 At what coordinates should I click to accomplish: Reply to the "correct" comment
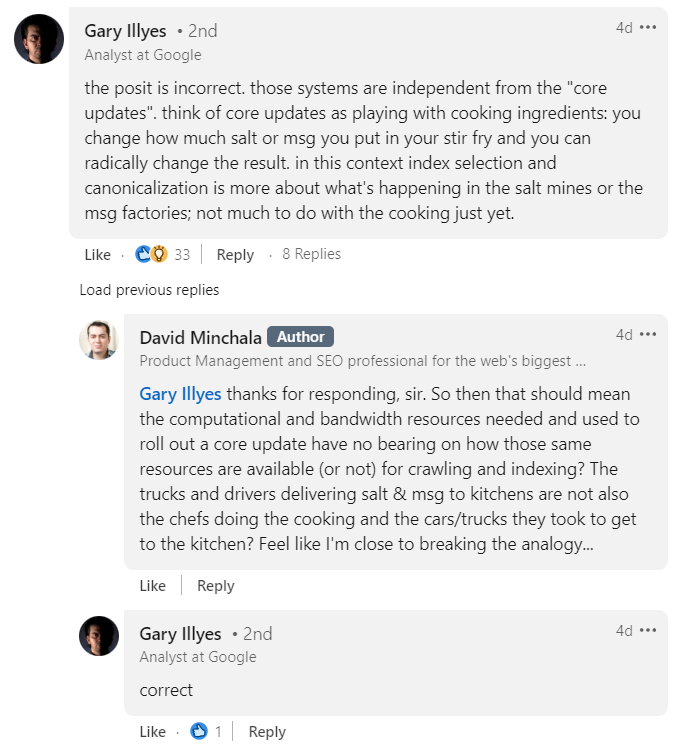point(267,732)
